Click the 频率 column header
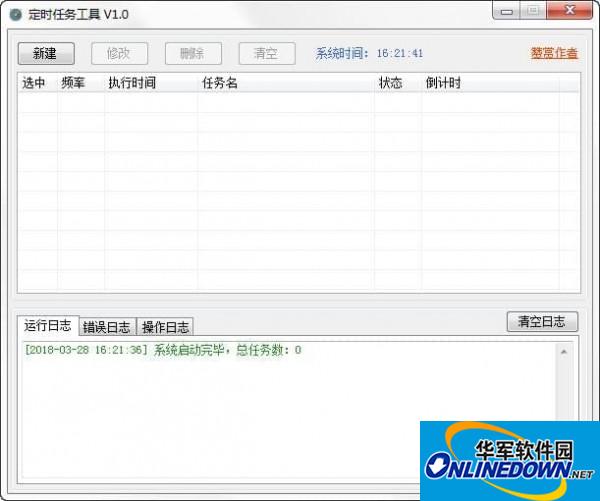 81,83
